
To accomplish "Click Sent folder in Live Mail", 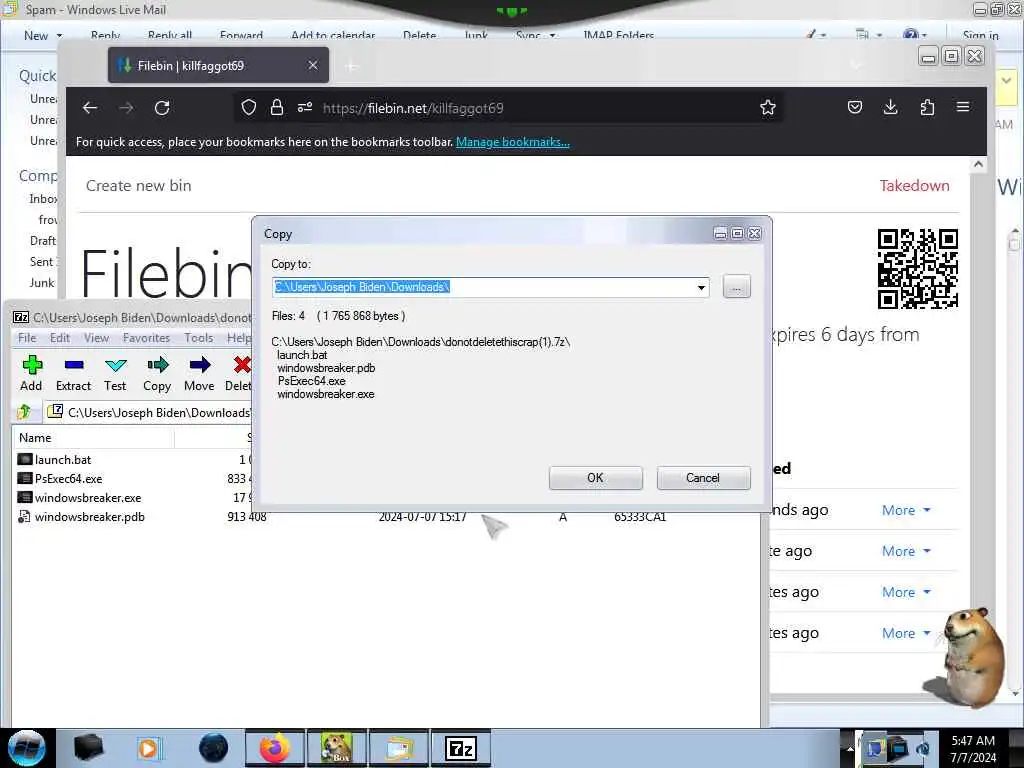I will pos(42,261).
